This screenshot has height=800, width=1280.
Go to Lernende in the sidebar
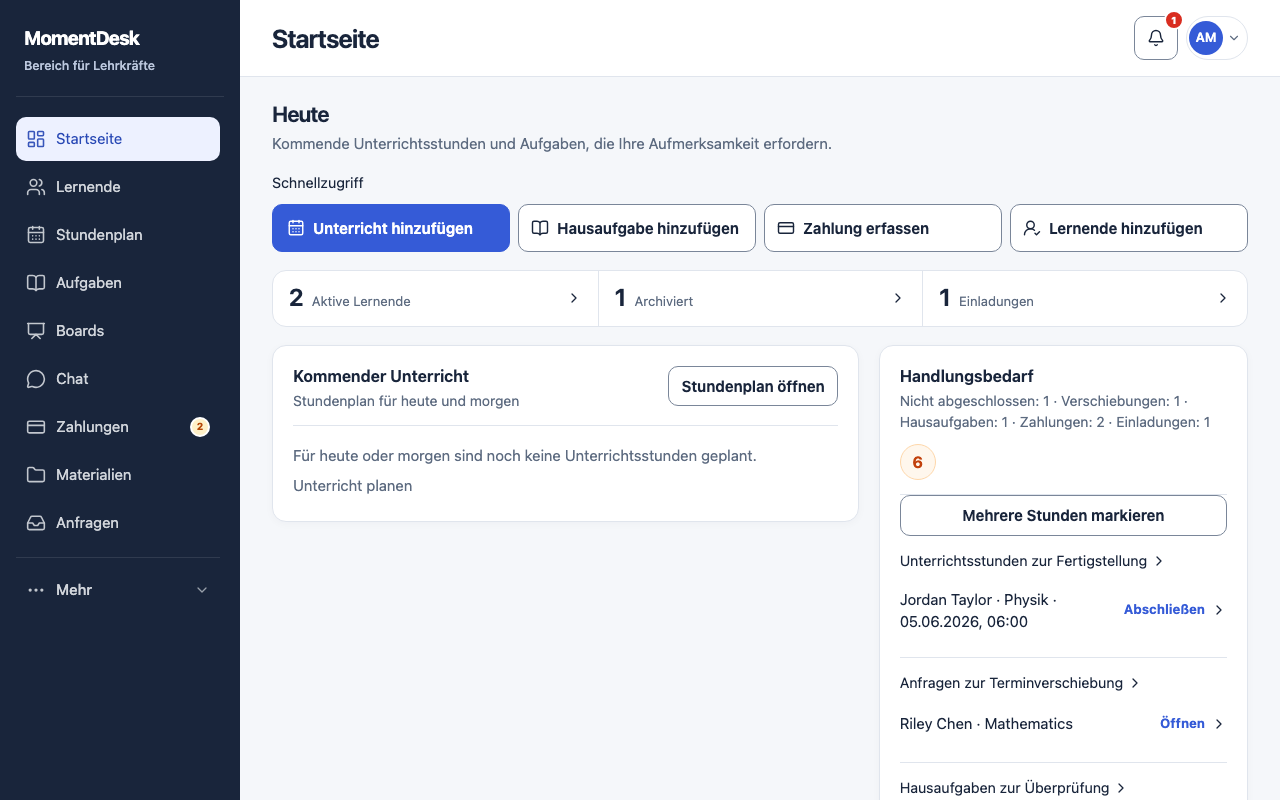pos(118,187)
